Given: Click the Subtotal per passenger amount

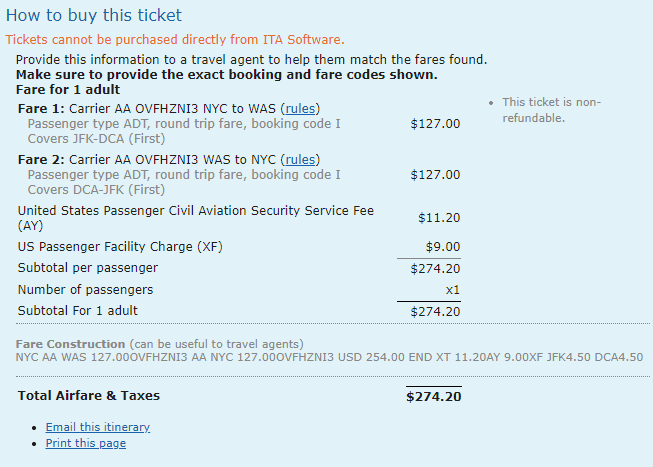Looking at the screenshot, I should click(x=435, y=269).
